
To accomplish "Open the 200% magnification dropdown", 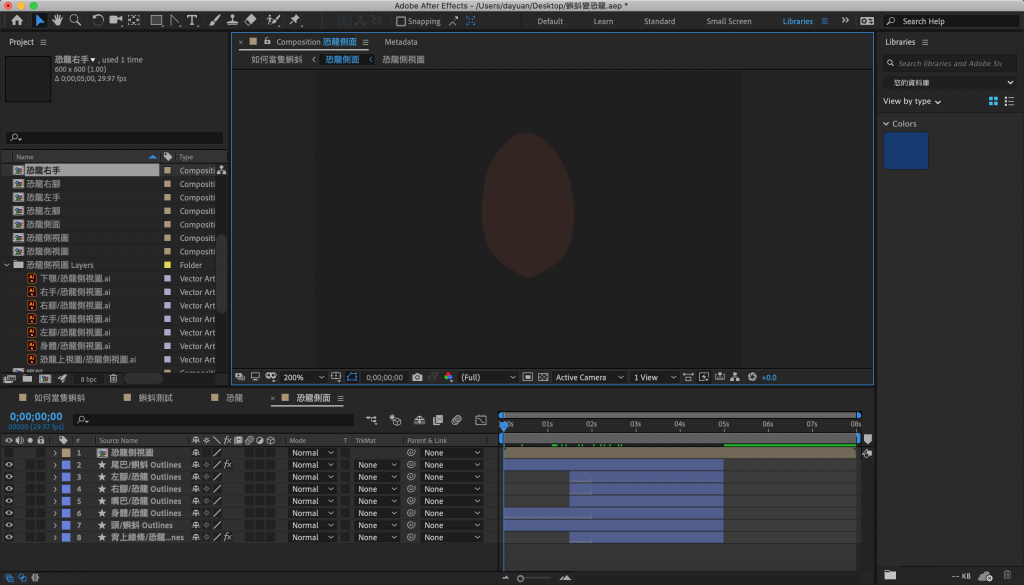I will (303, 377).
